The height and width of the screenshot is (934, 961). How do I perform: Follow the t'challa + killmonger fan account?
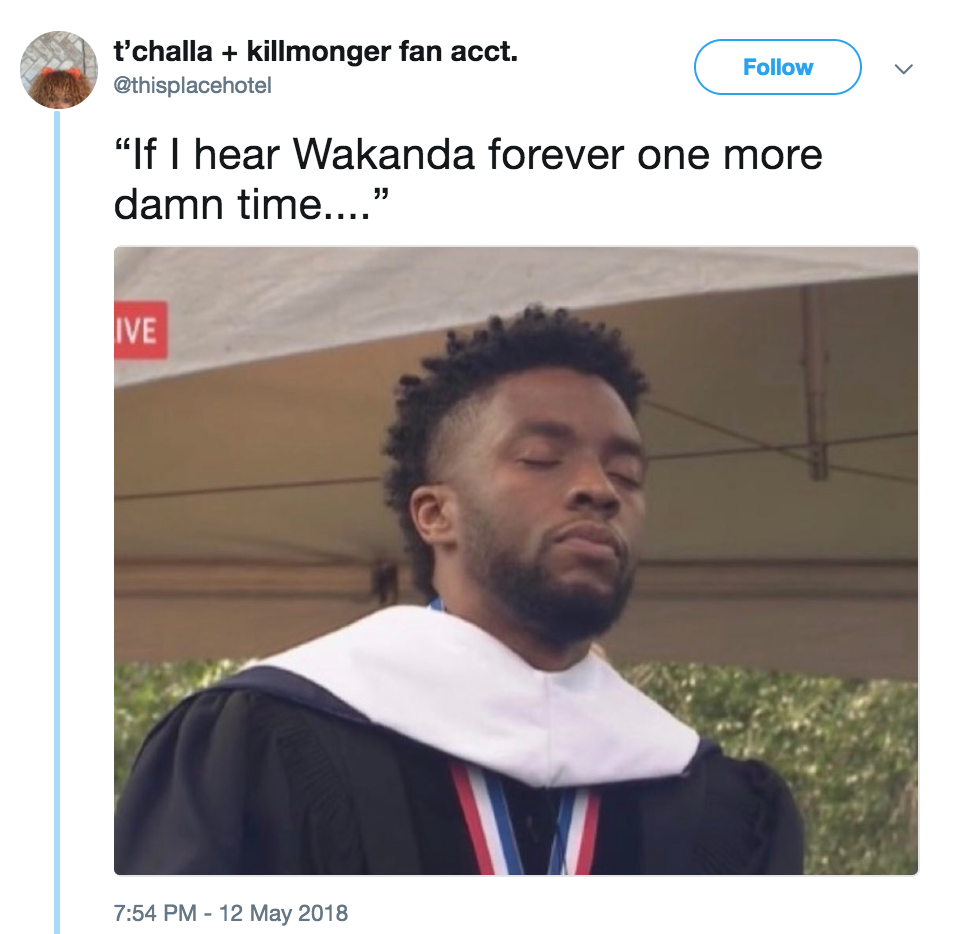pos(778,67)
